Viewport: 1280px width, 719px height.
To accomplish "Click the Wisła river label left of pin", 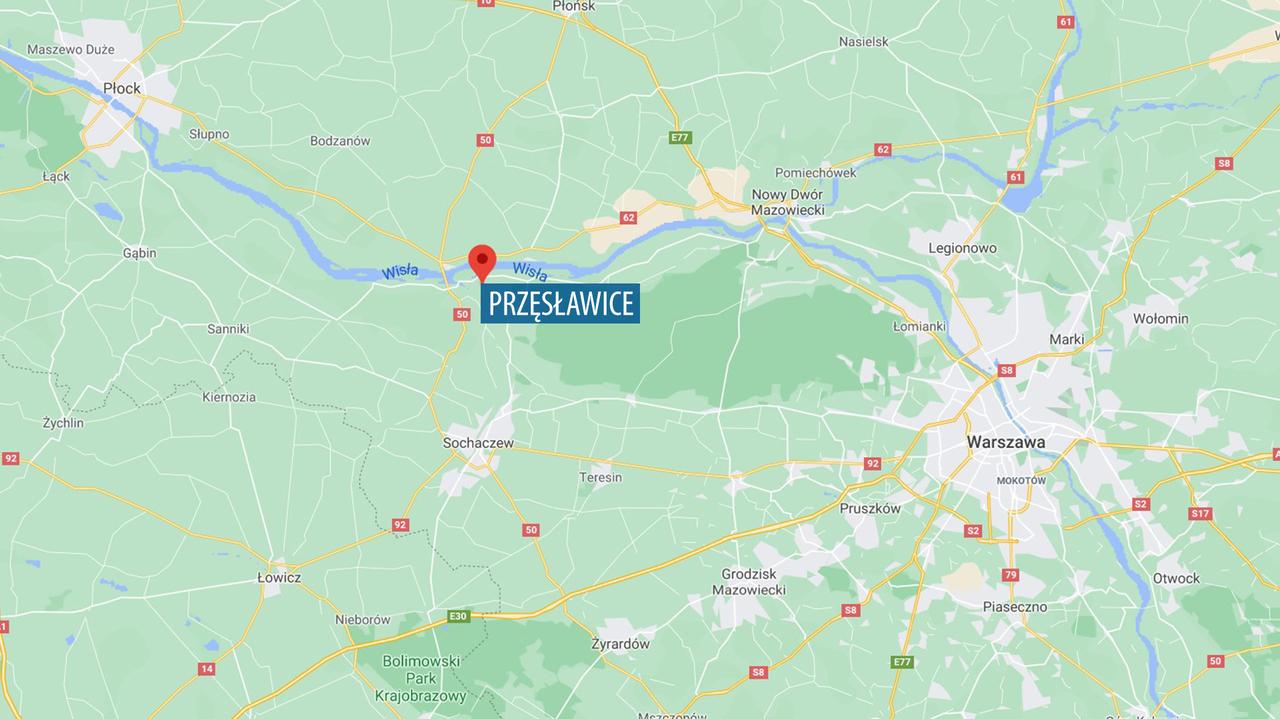I will 399,273.
